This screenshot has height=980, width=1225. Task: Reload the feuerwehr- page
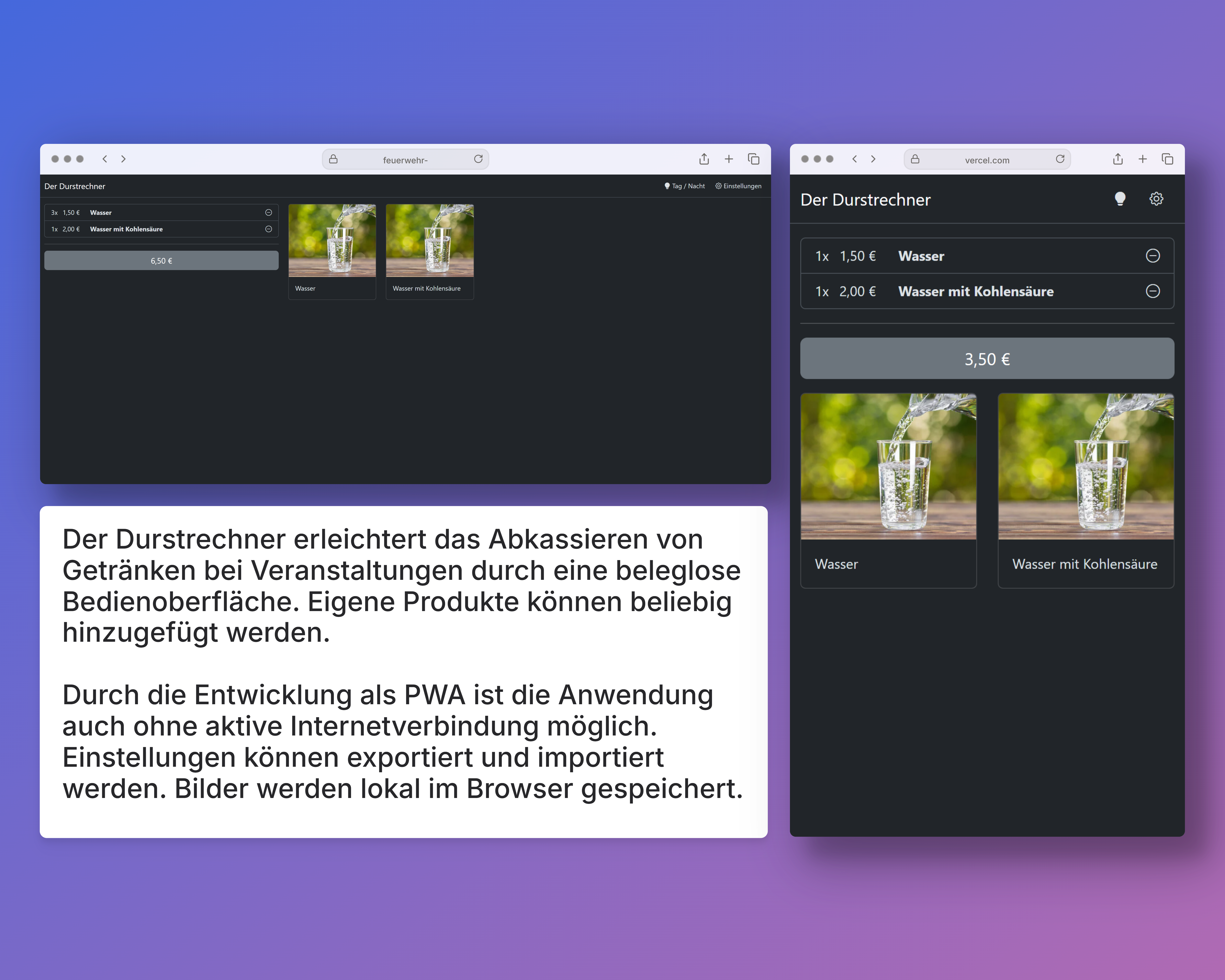pos(478,159)
